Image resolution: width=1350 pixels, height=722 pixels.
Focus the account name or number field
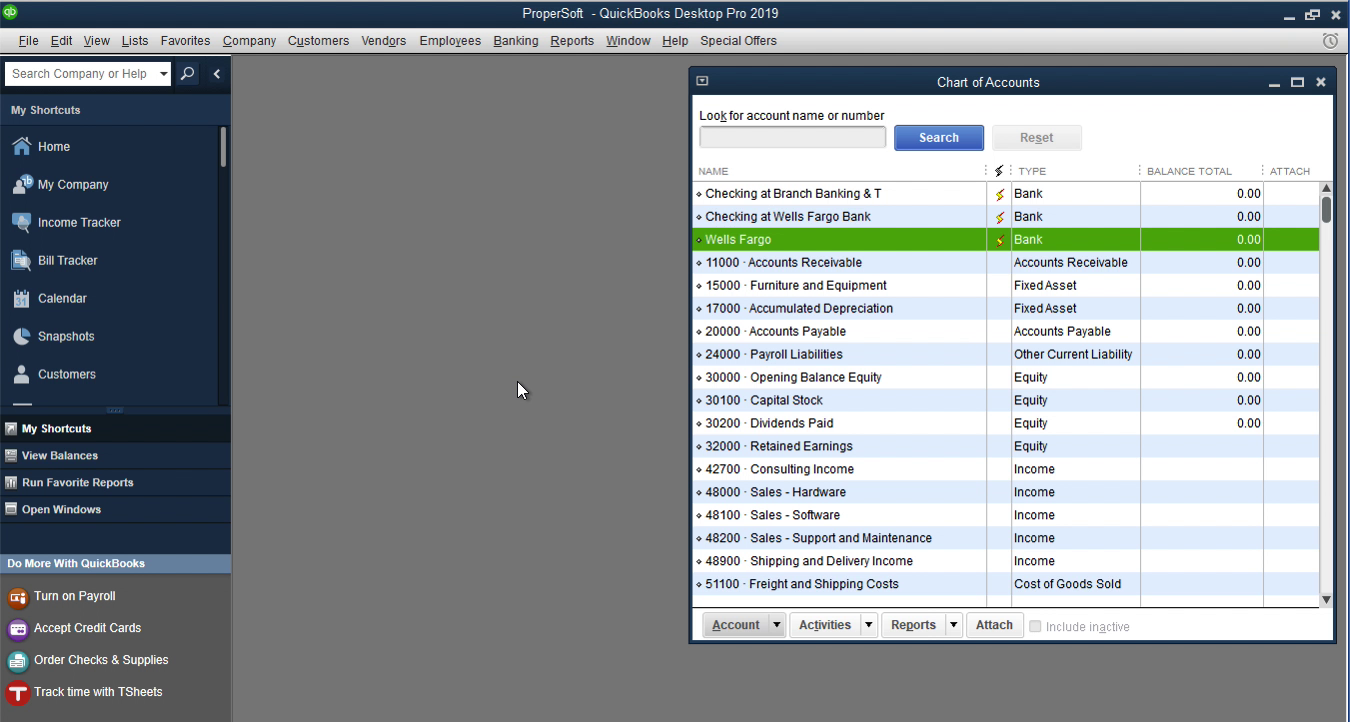coord(793,137)
